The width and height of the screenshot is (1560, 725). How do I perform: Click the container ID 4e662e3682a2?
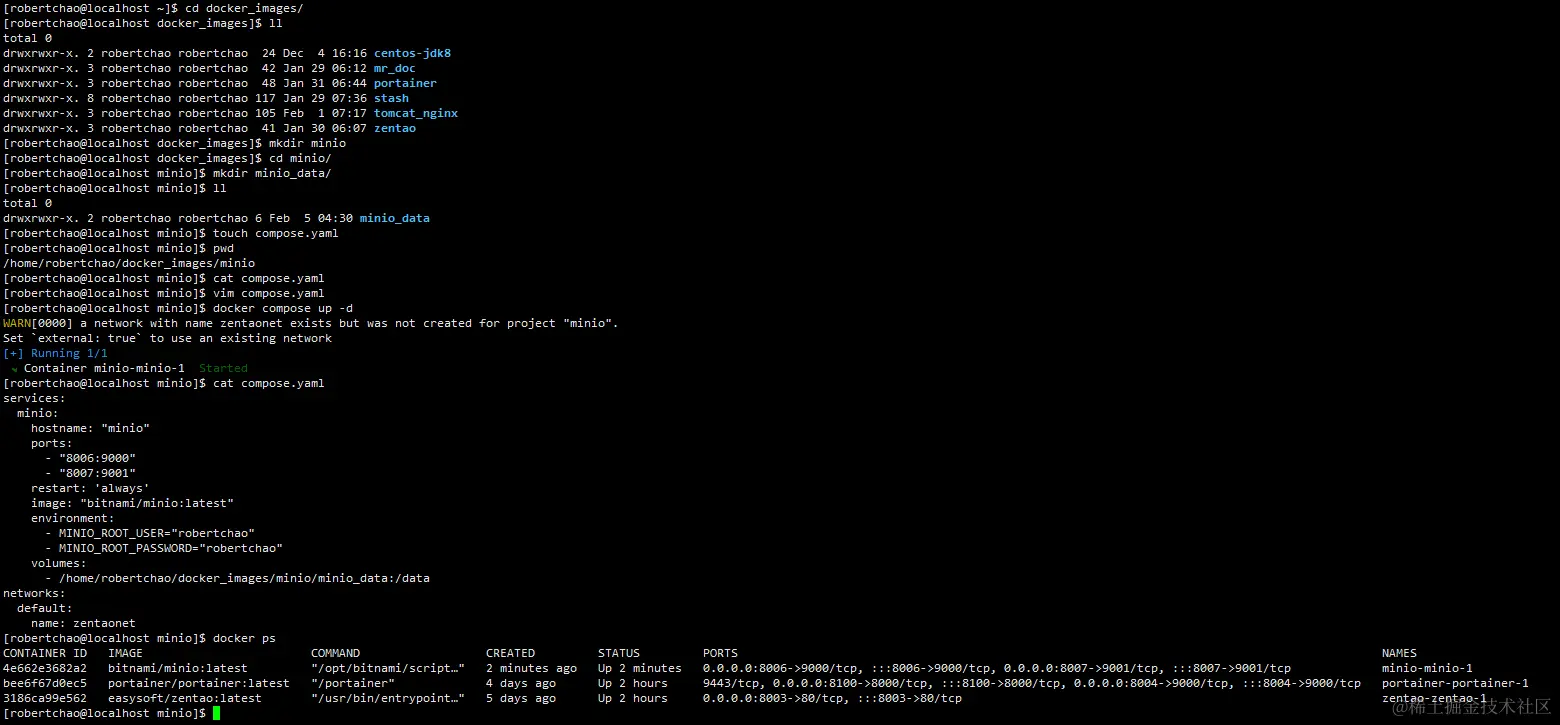tap(45, 668)
